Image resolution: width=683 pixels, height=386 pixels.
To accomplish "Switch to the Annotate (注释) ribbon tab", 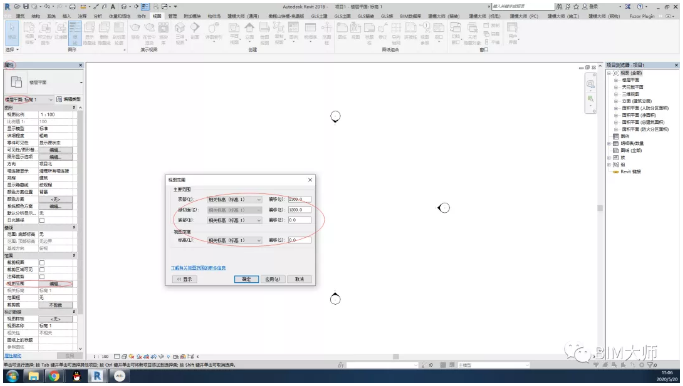I will pos(82,16).
